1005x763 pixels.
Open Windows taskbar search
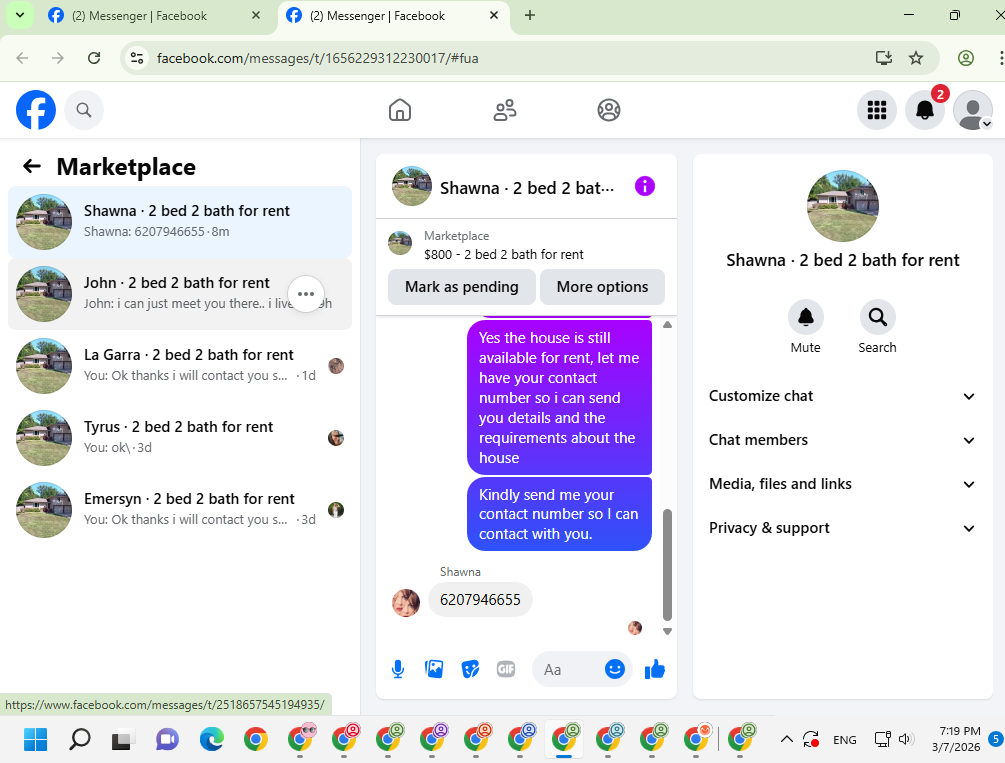point(79,739)
